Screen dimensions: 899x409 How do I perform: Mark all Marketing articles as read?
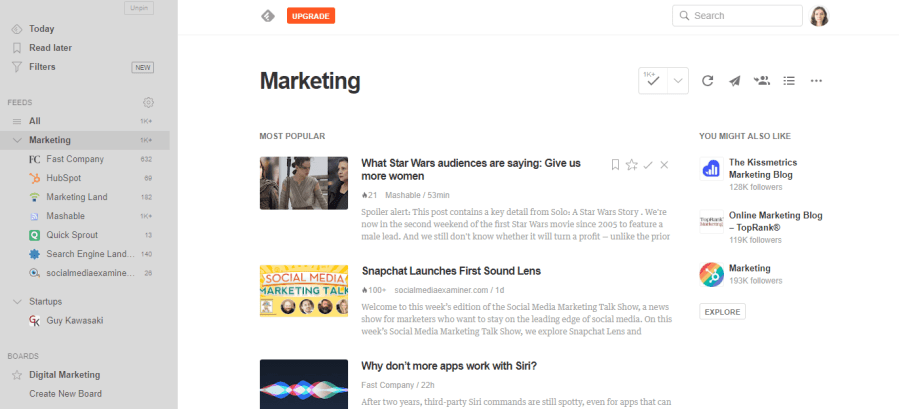[653, 81]
